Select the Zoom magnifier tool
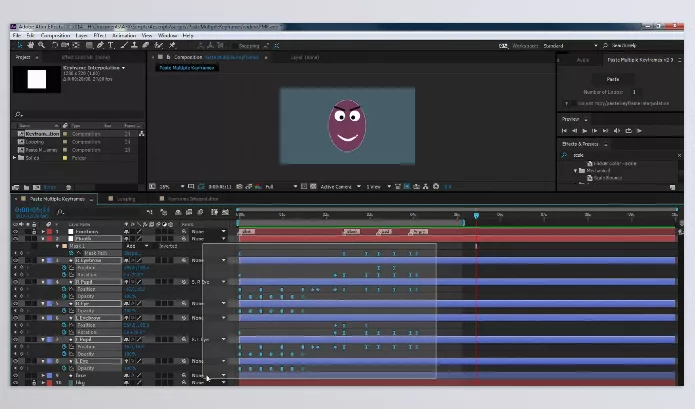The width and height of the screenshot is (695, 409). pyautogui.click(x=41, y=45)
